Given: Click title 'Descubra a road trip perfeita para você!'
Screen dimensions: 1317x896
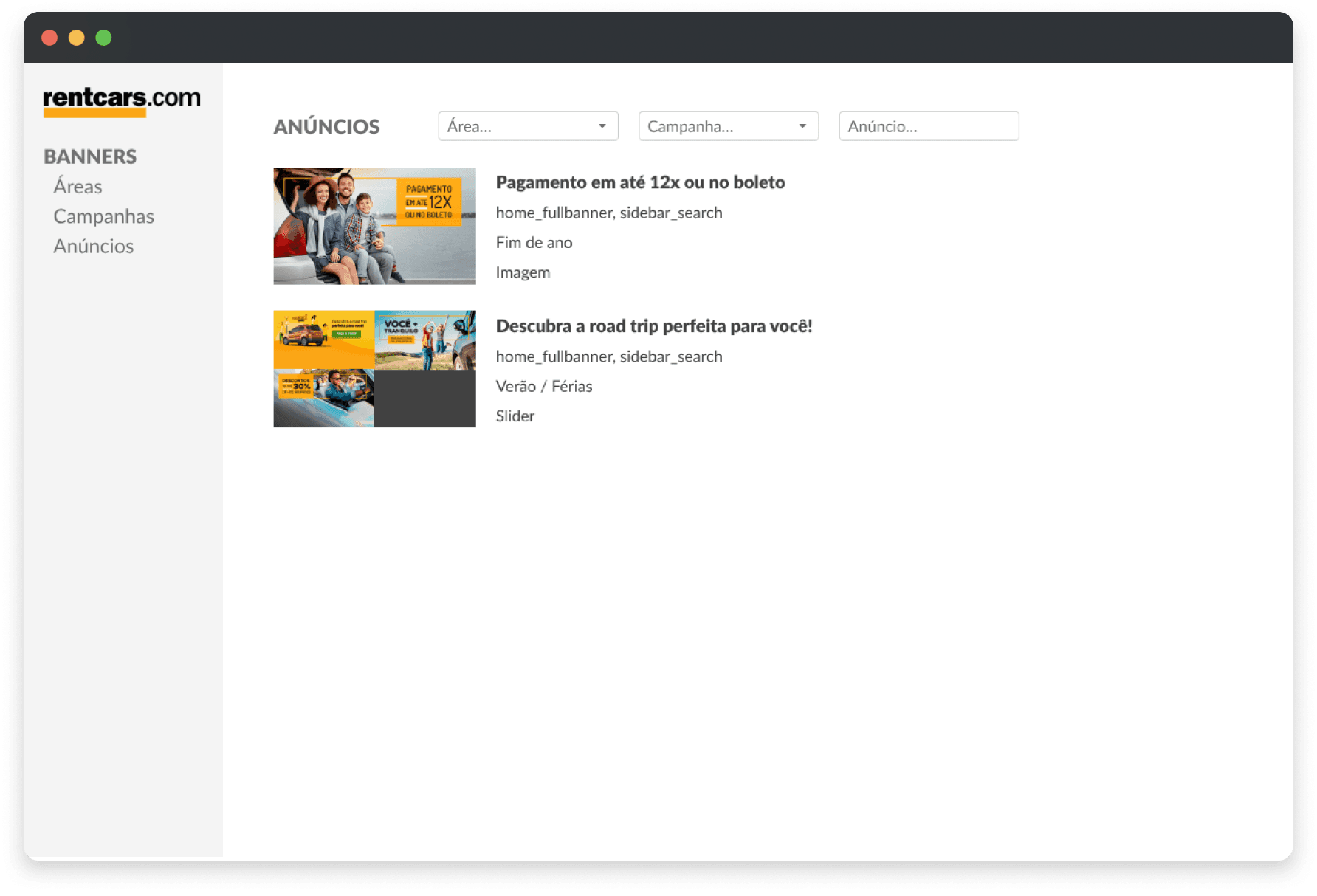Looking at the screenshot, I should pyautogui.click(x=654, y=326).
